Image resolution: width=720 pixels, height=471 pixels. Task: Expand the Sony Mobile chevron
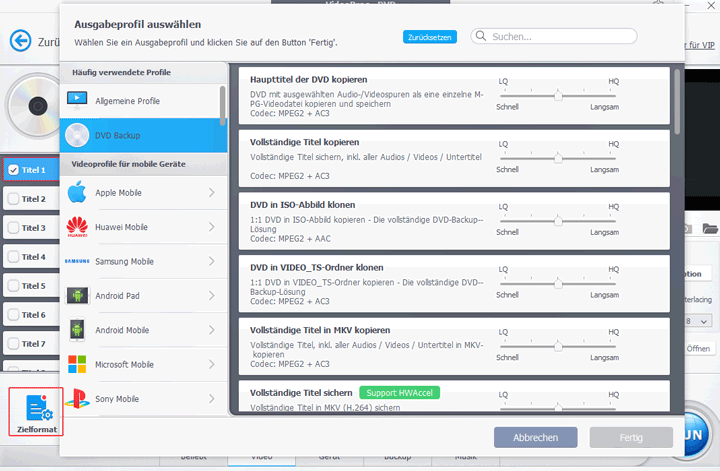point(212,398)
